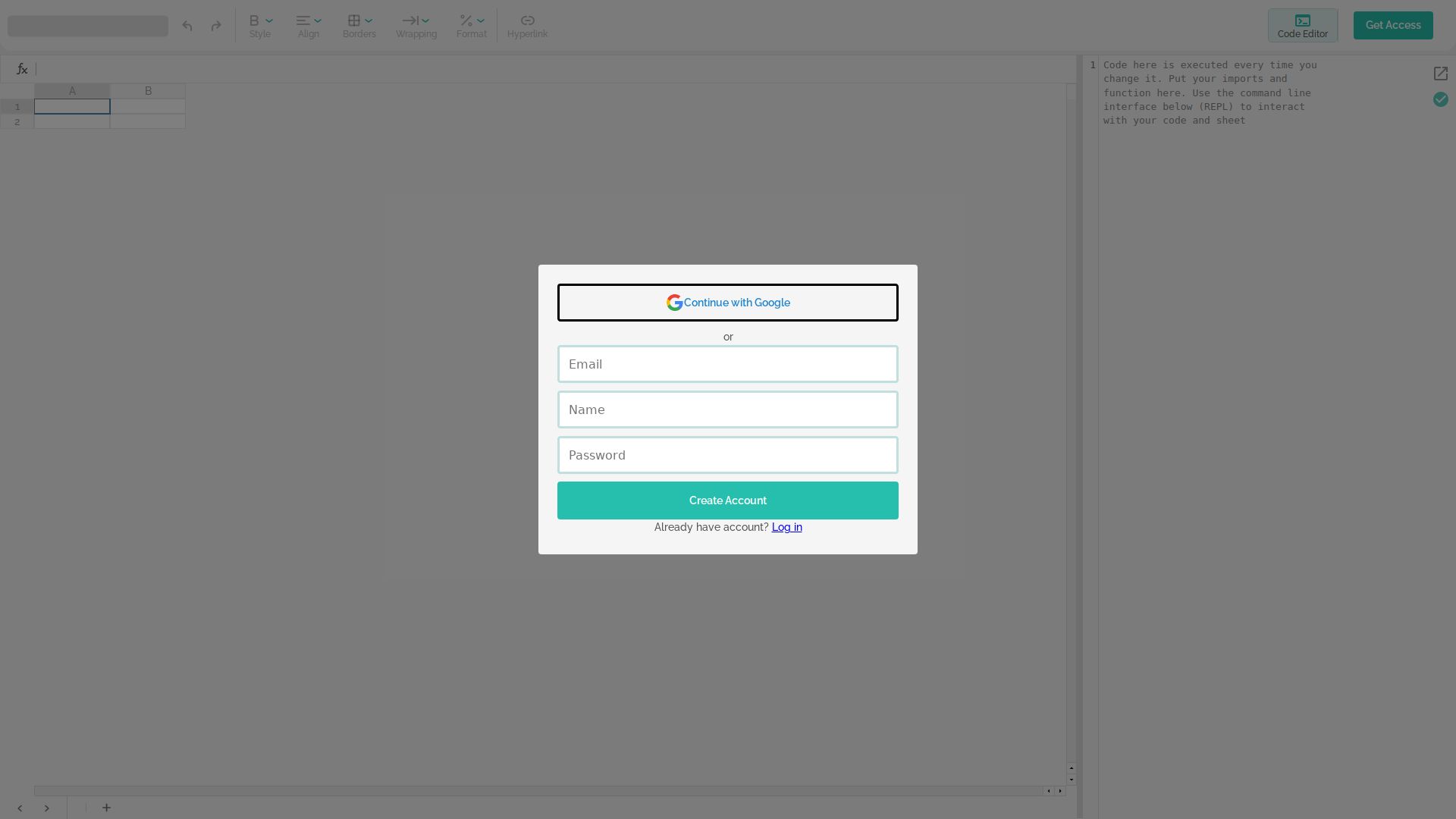Click the Get Access button
This screenshot has height=819, width=1456.
1393,25
